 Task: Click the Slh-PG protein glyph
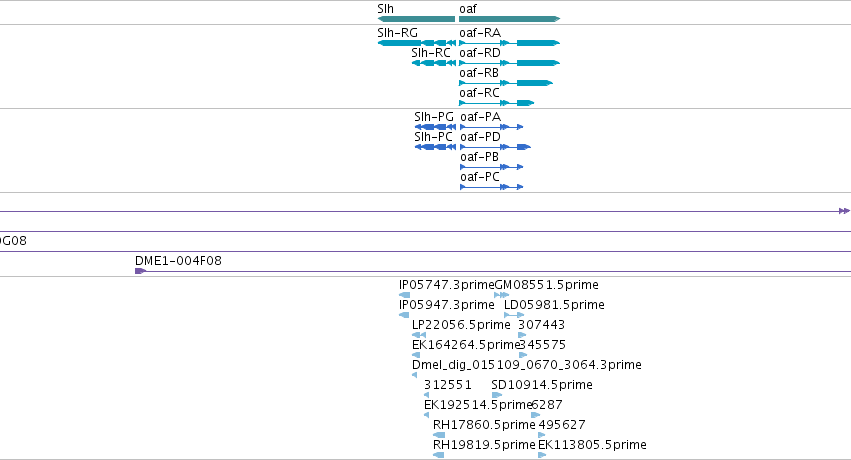[x=435, y=127]
